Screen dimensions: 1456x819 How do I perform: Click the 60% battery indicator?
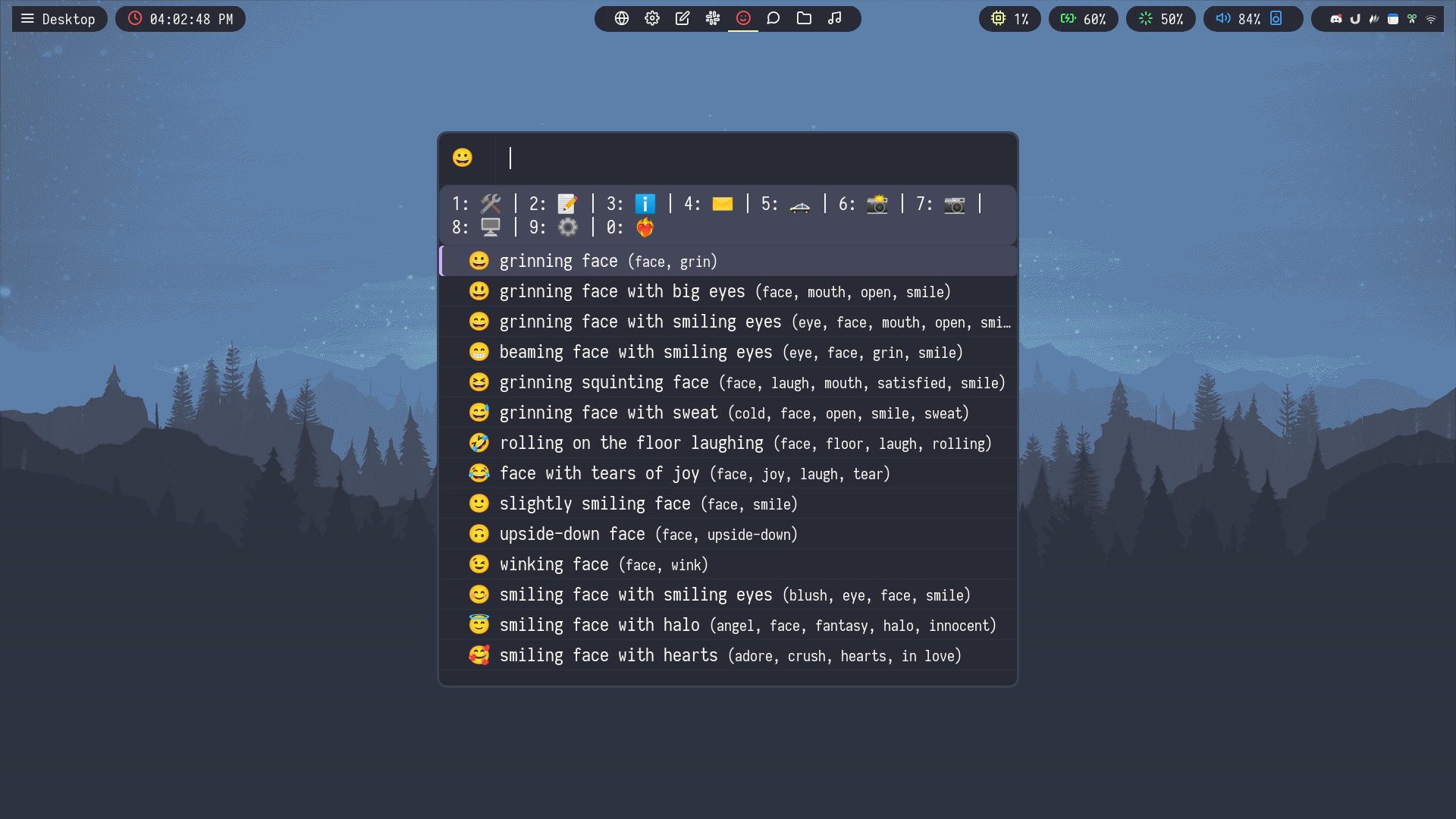coord(1083,19)
